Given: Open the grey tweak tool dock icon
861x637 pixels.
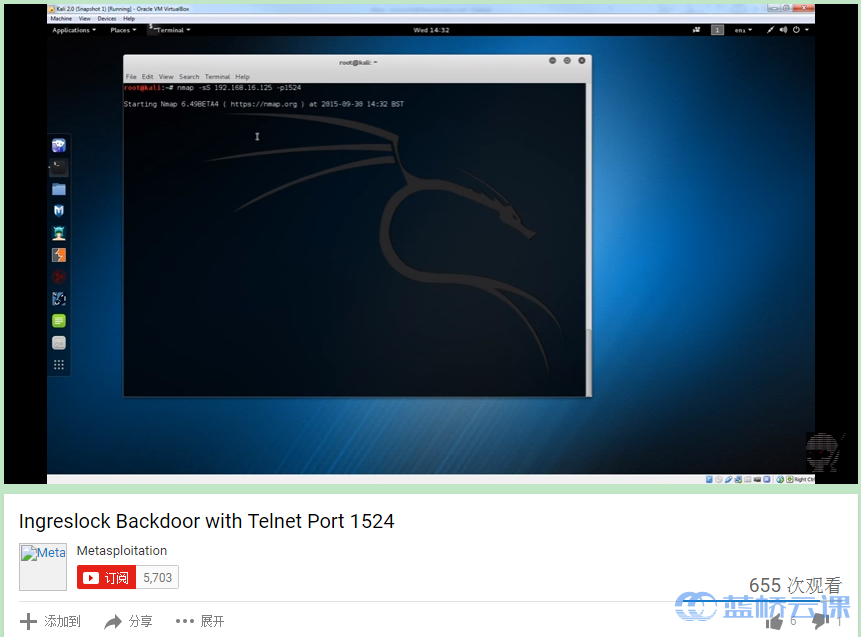Looking at the screenshot, I should pyautogui.click(x=59, y=343).
